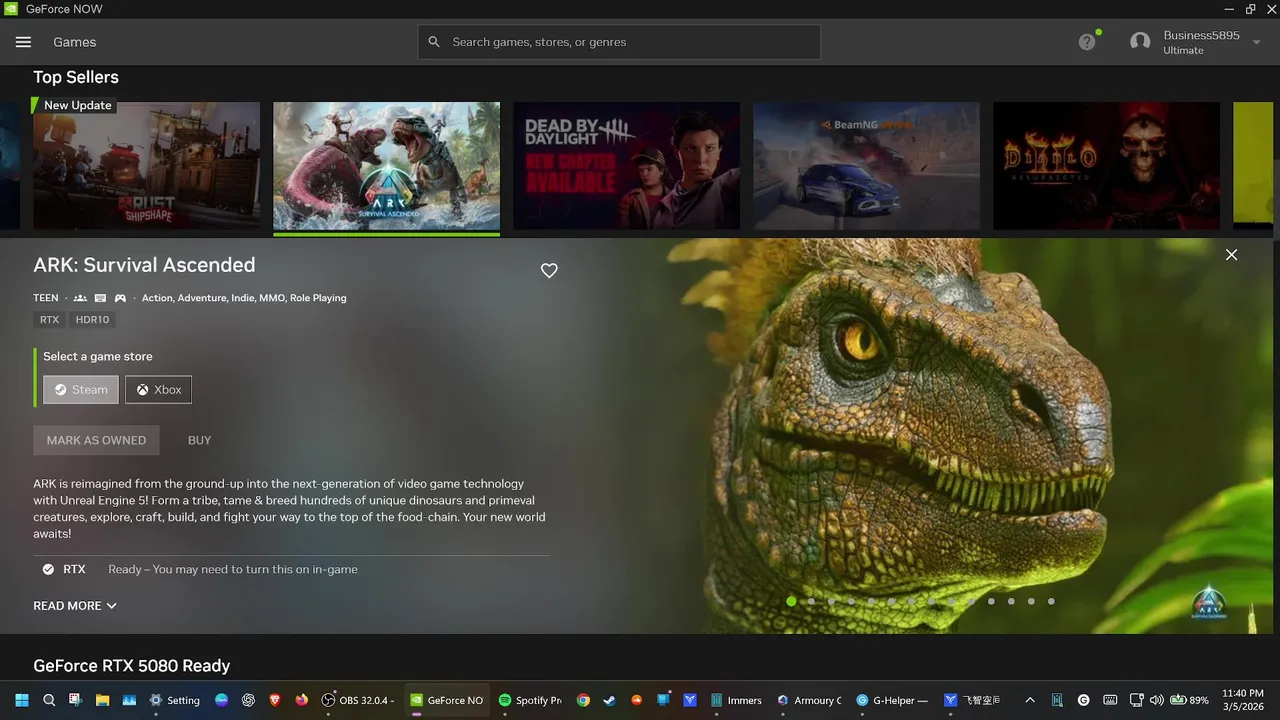The image size is (1280, 720).
Task: Click the search magnifier icon
Action: click(434, 42)
